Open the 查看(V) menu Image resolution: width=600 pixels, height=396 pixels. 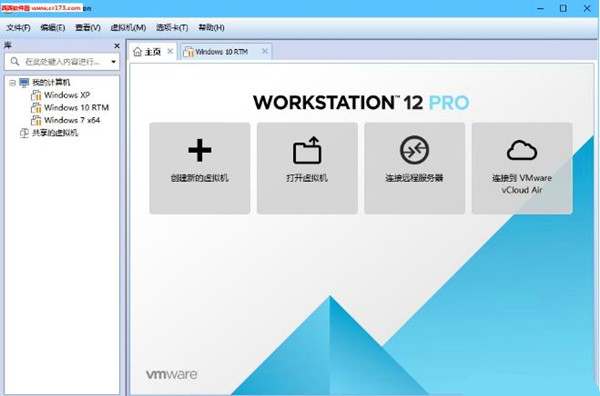click(88, 28)
